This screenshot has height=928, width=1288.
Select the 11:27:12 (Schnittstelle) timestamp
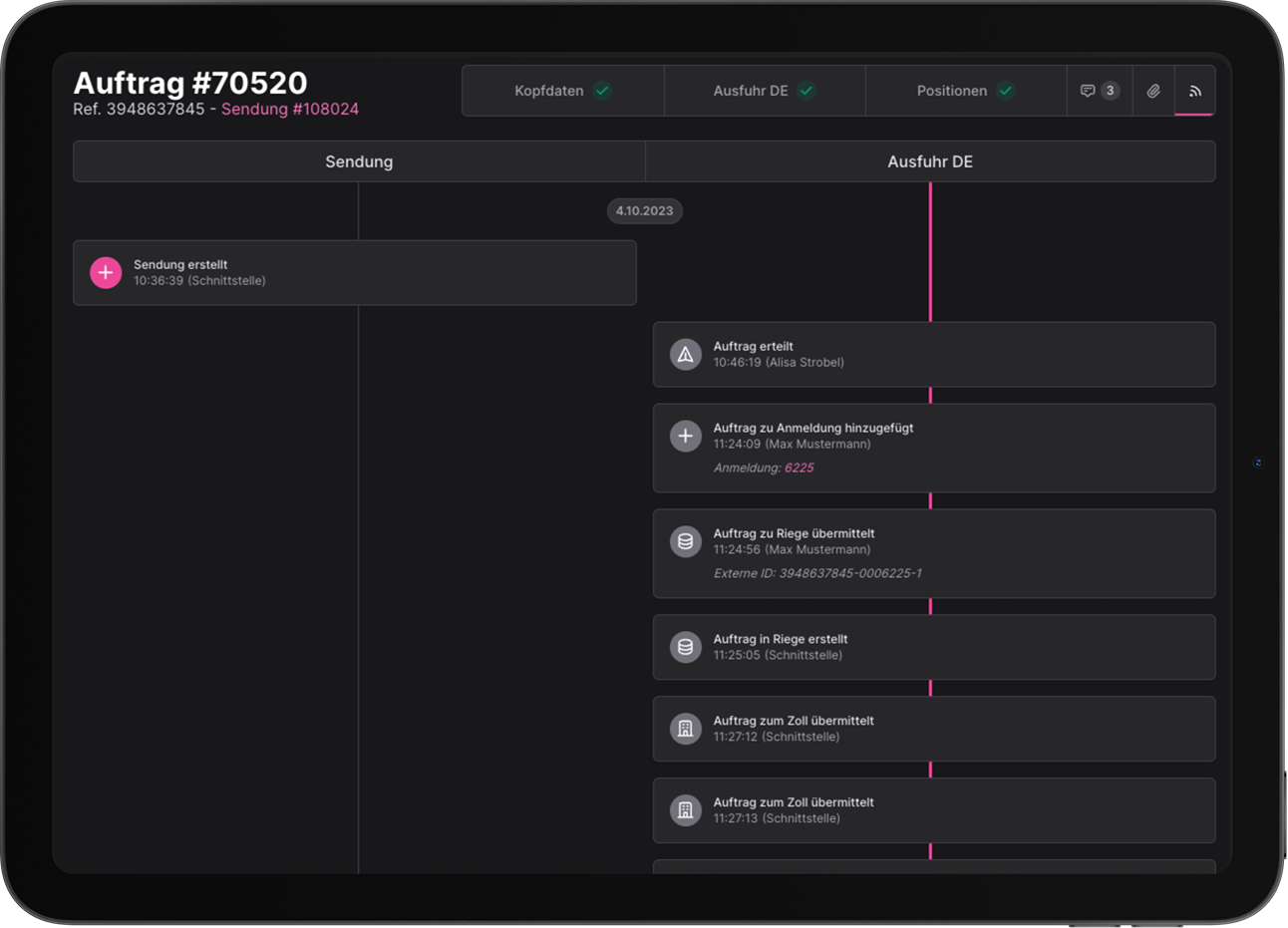[777, 737]
